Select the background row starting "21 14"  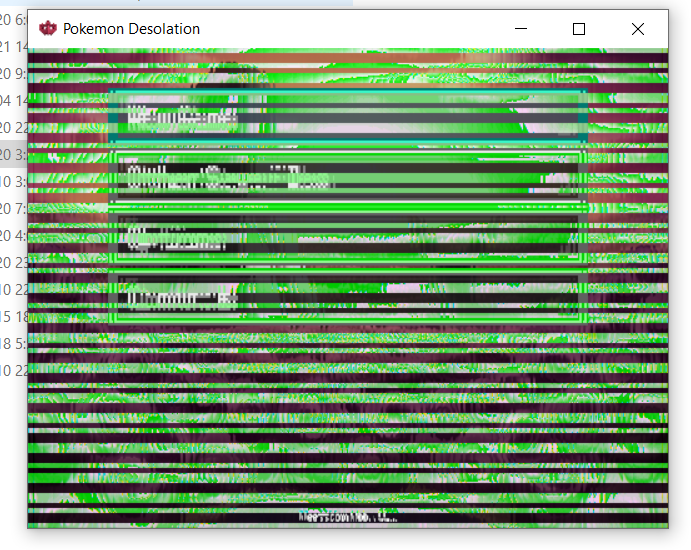14,46
